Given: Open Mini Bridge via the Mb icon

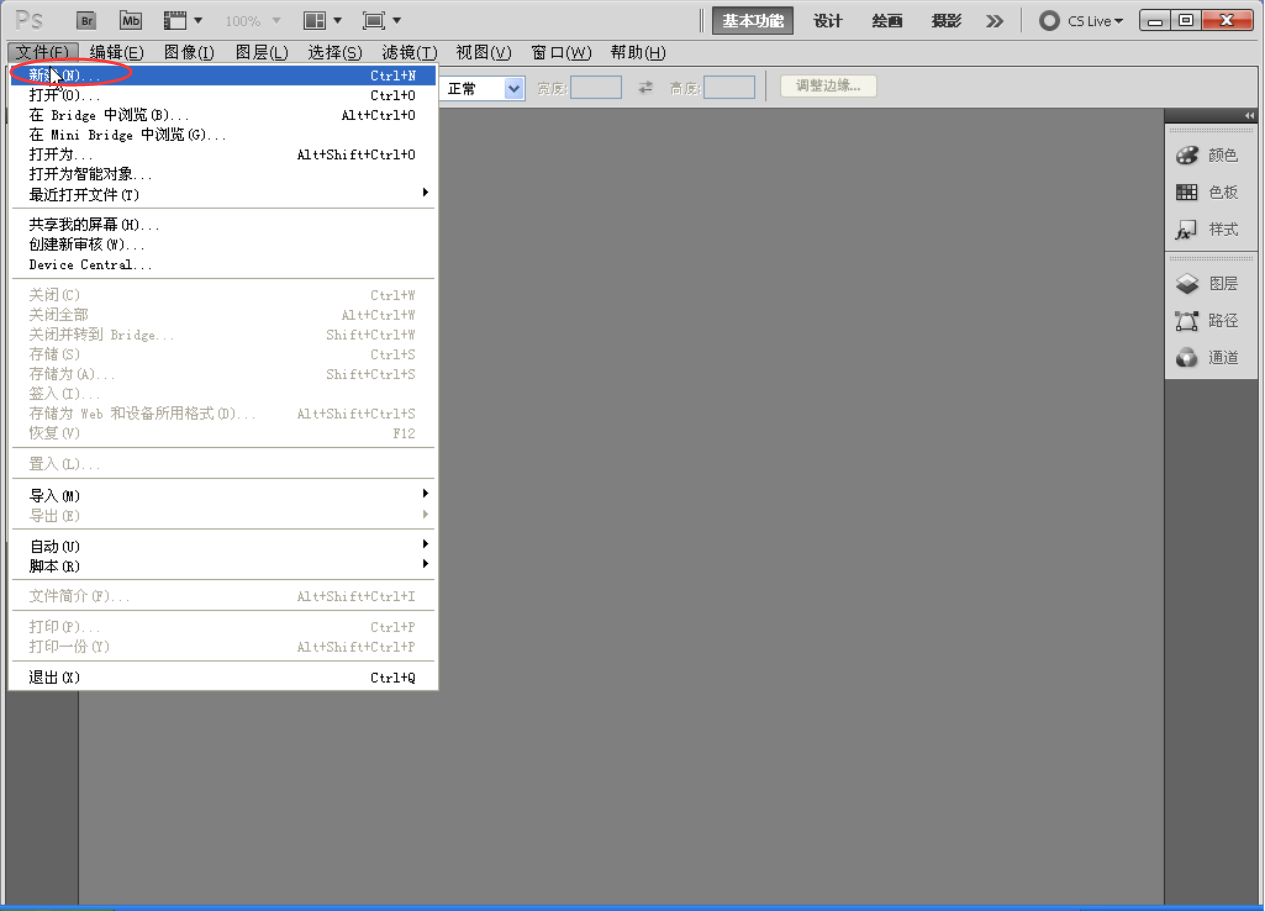Looking at the screenshot, I should 130,20.
